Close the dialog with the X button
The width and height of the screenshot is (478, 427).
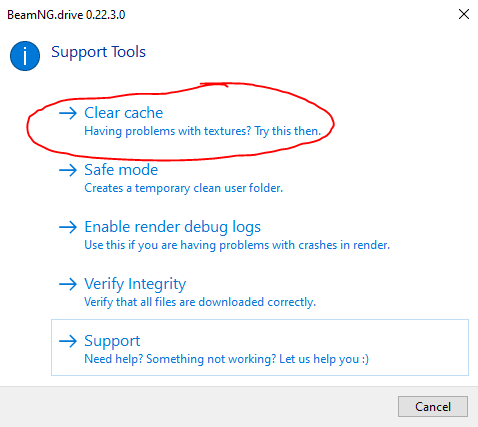click(x=464, y=14)
